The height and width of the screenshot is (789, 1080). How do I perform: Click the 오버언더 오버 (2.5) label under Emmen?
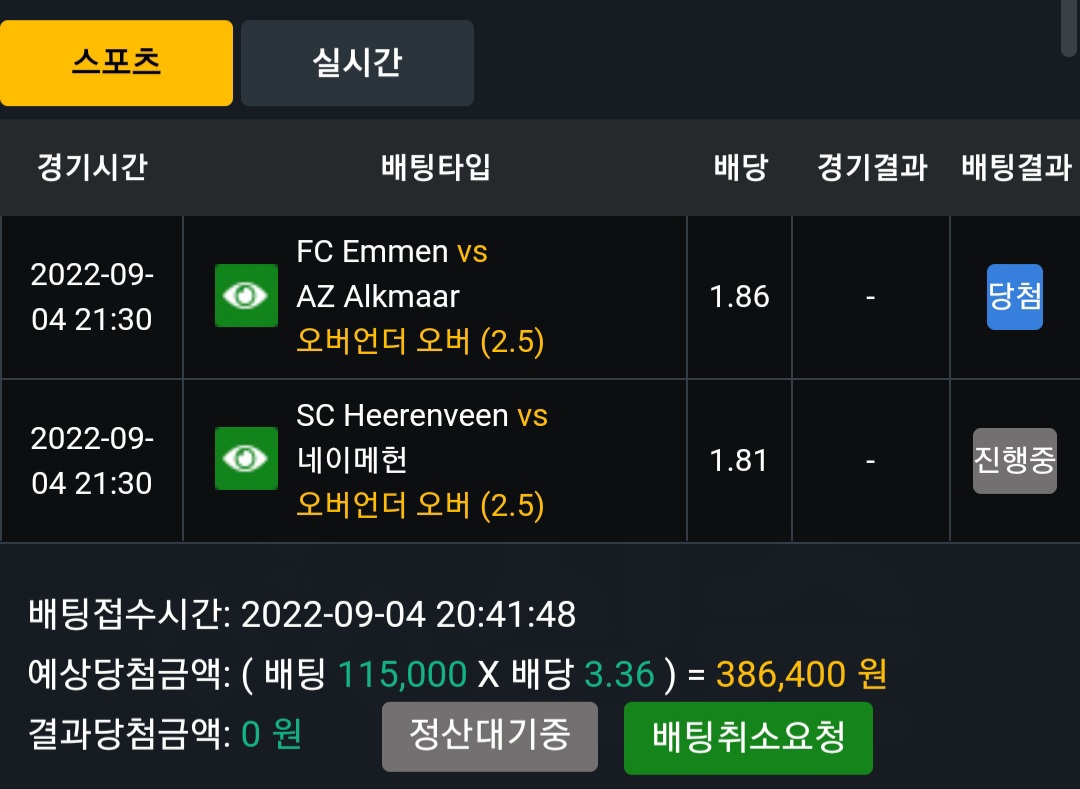click(420, 341)
